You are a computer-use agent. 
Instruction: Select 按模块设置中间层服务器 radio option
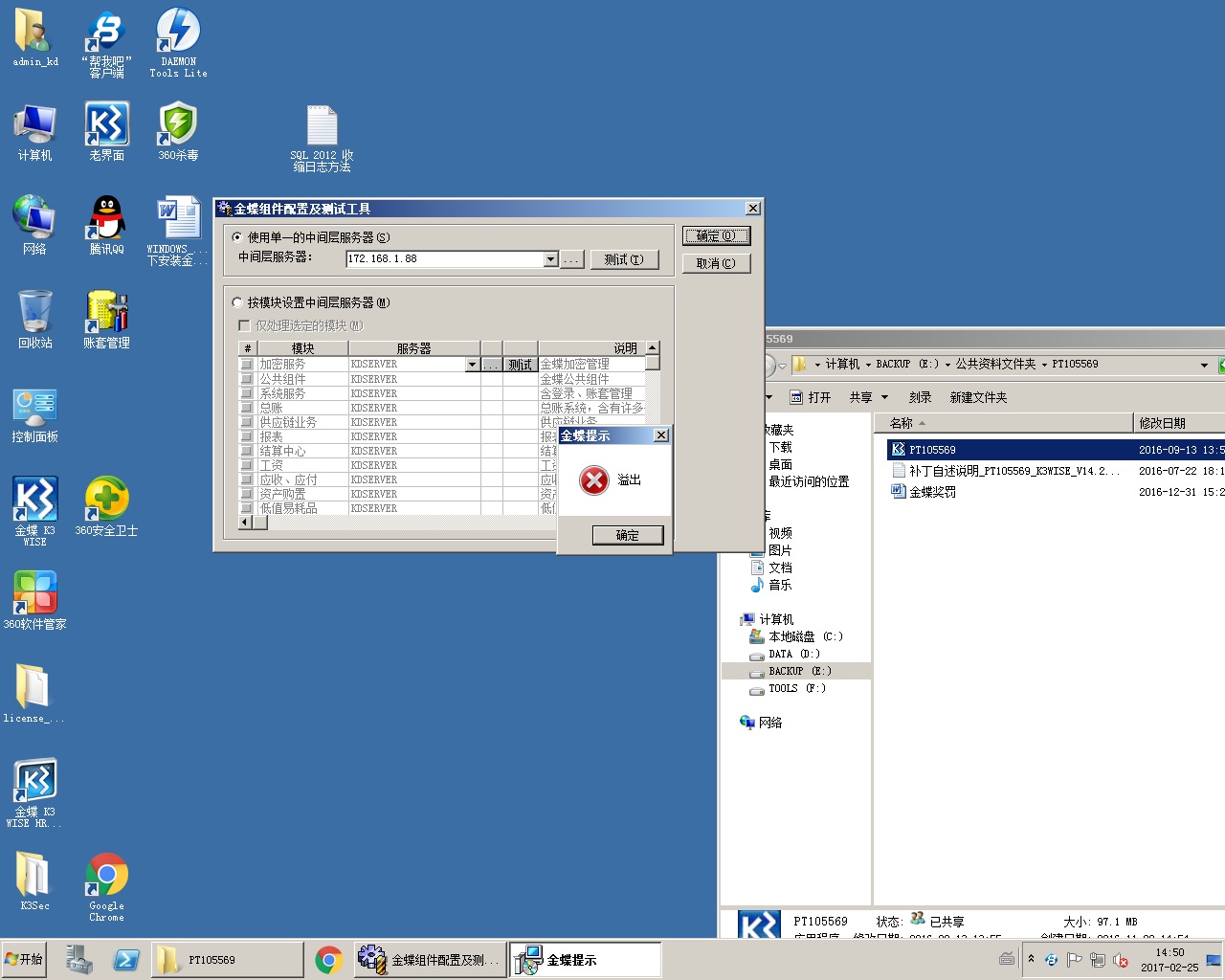tap(237, 302)
